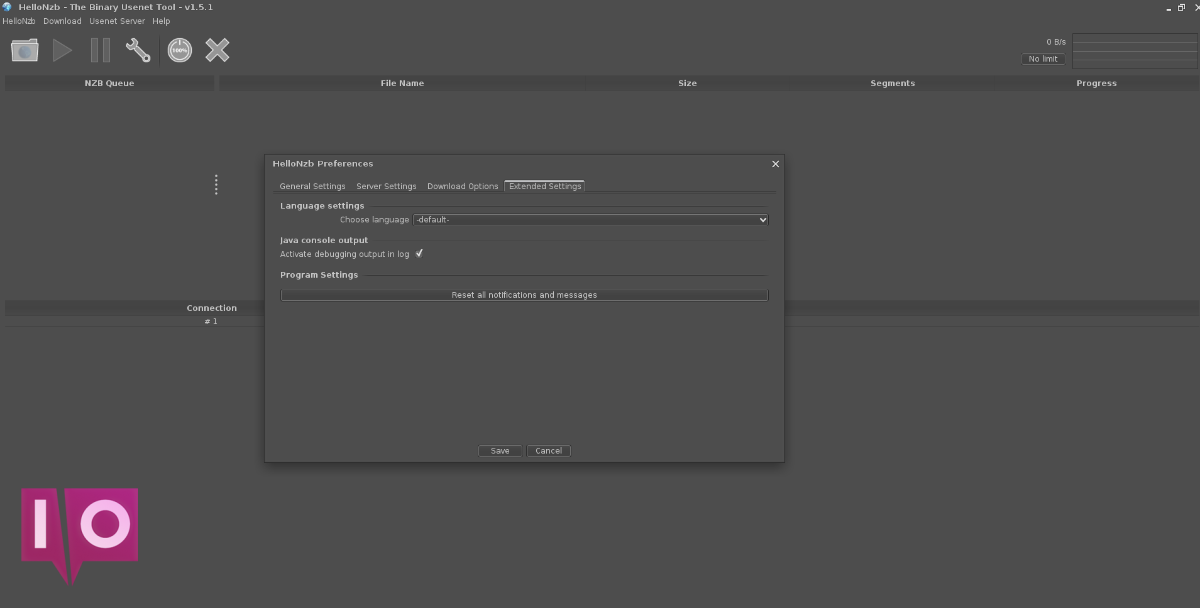Click Reset all notifications and messages

(524, 295)
